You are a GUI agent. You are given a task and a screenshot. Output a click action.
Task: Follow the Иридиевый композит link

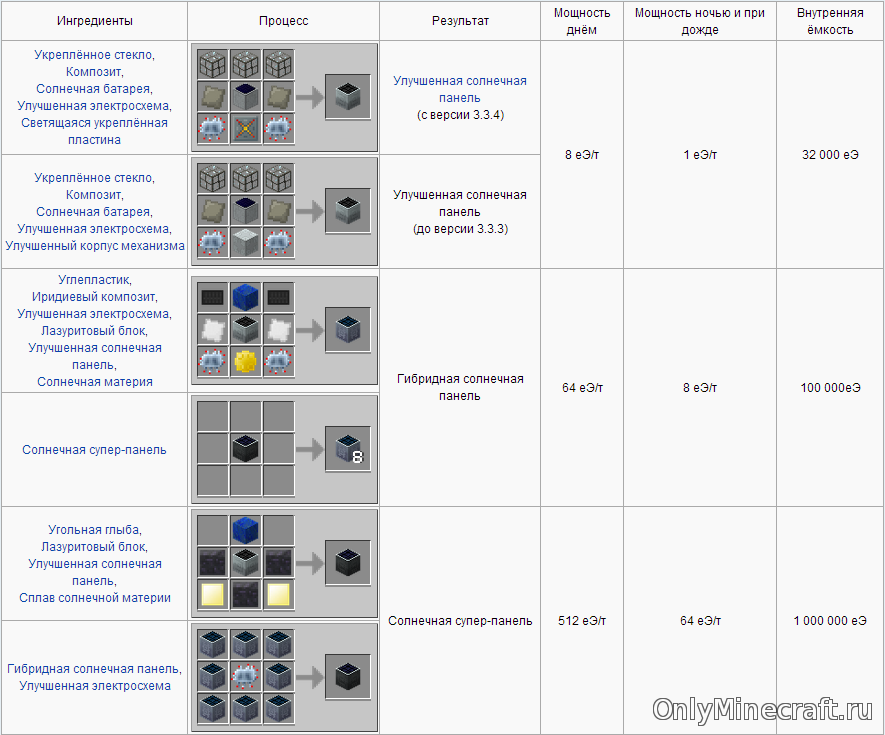tap(95, 297)
